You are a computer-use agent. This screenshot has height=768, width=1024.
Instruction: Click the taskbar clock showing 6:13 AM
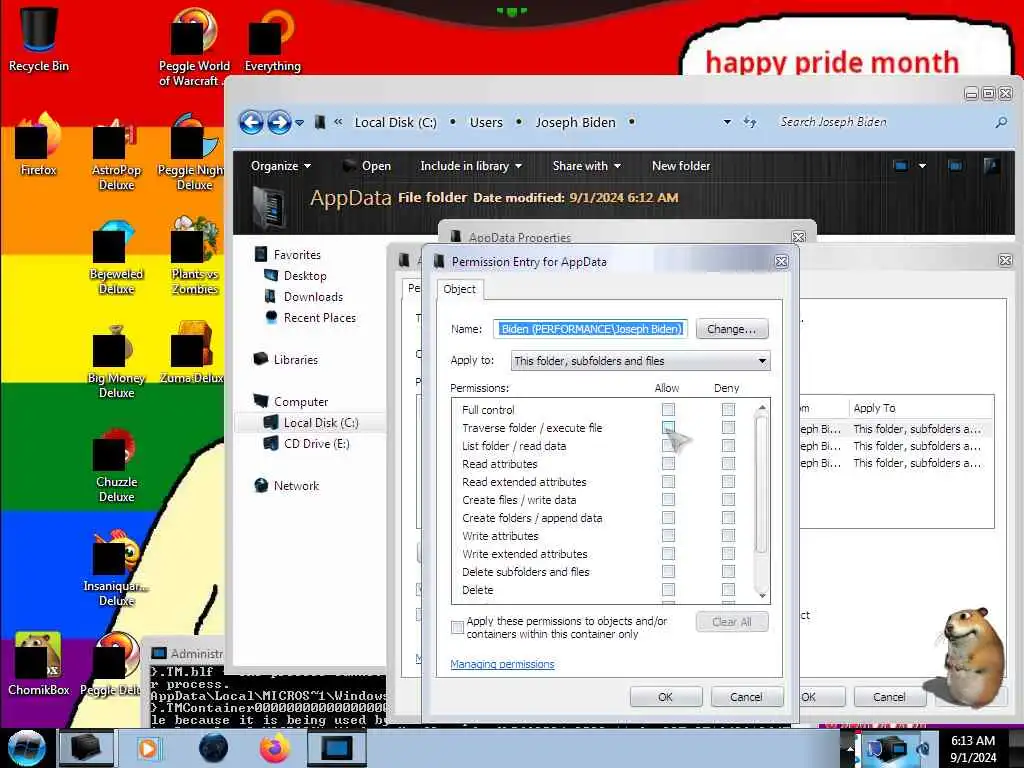[x=973, y=748]
